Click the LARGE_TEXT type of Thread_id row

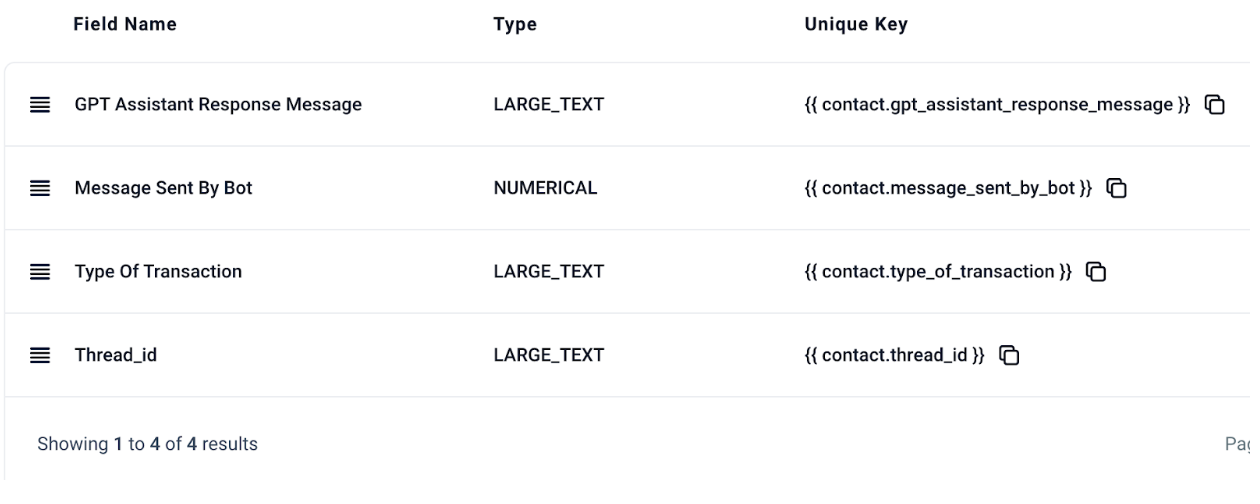point(548,354)
